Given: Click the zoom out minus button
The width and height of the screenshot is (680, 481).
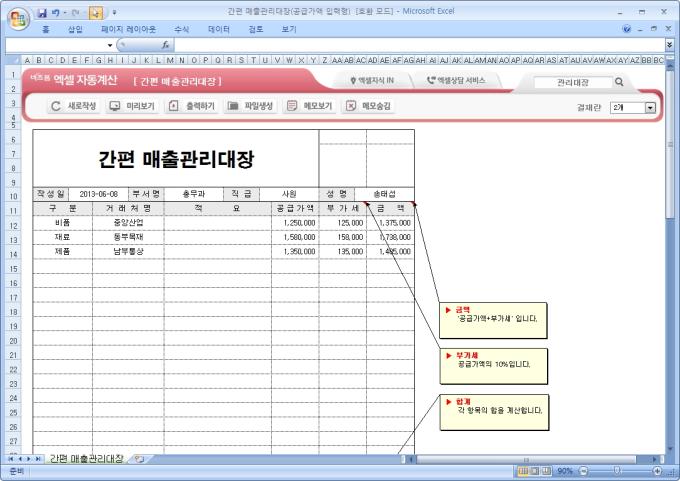Looking at the screenshot, I should pyautogui.click(x=583, y=471).
